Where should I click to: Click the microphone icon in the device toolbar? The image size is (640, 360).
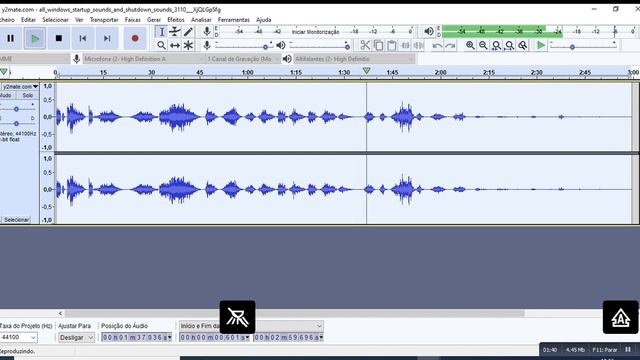pos(76,59)
